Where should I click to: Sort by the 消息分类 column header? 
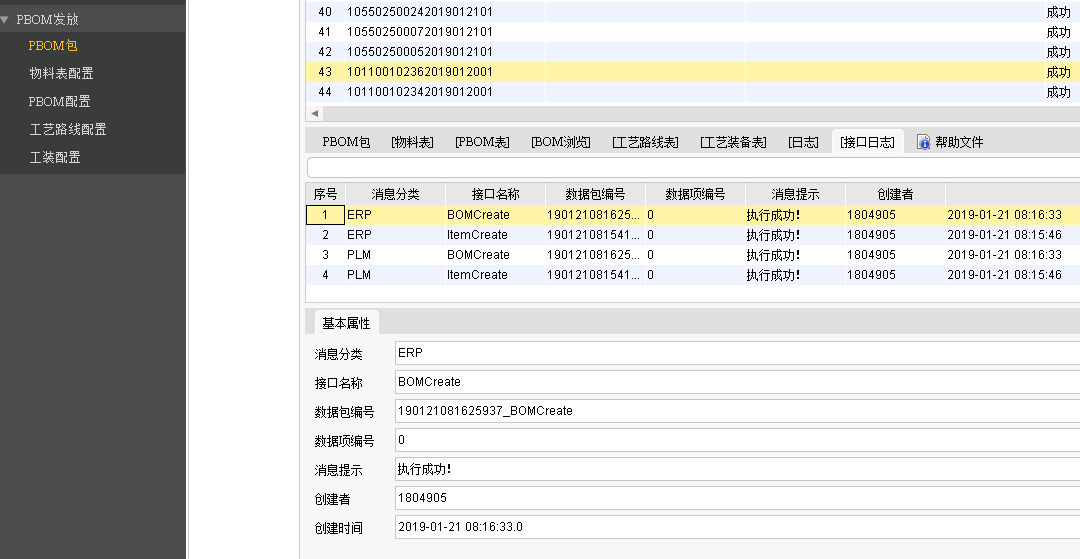point(395,194)
